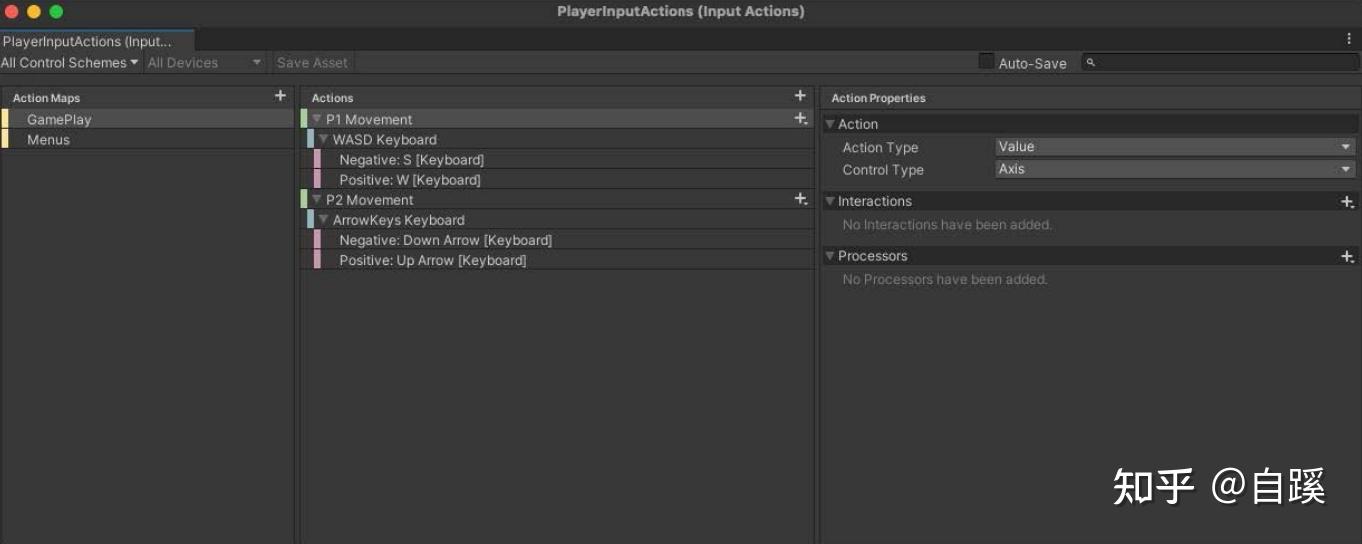Add a new interaction with plus icon
The height and width of the screenshot is (544, 1362).
click(1347, 201)
